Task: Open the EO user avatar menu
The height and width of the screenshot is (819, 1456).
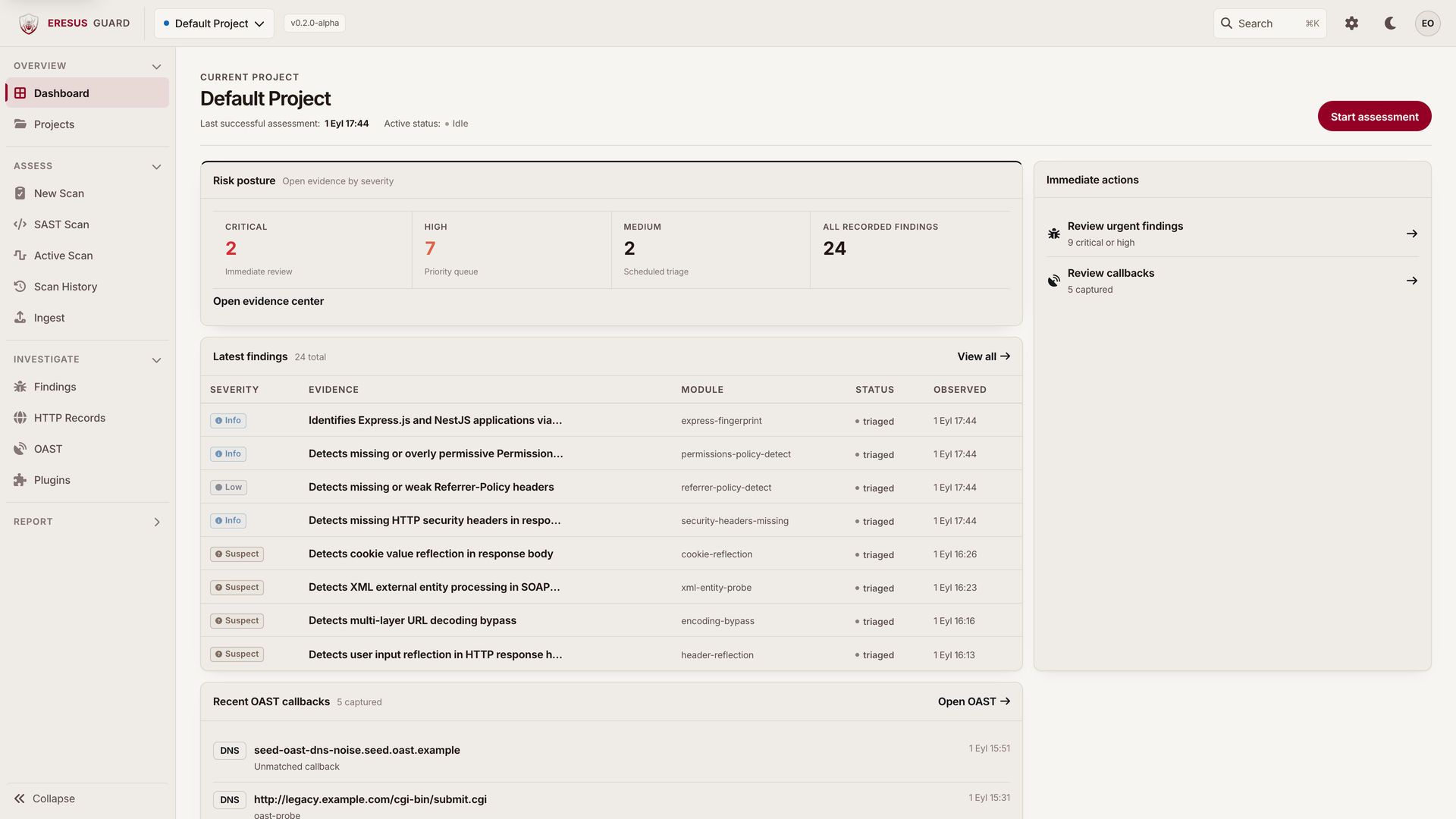Action: tap(1427, 24)
